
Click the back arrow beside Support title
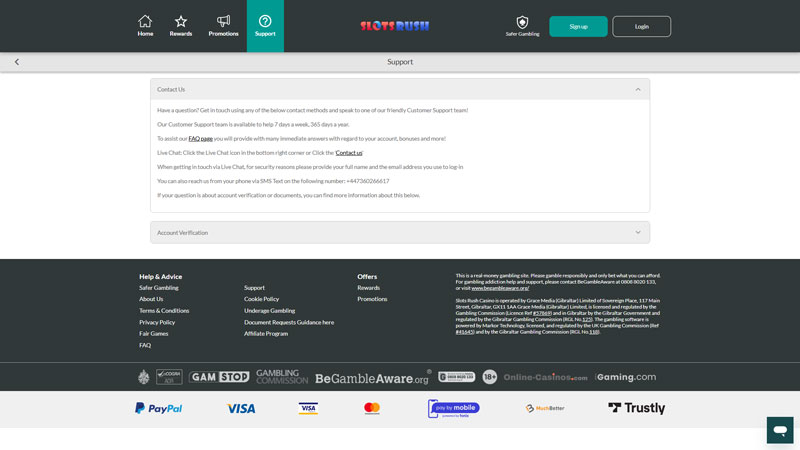(17, 62)
